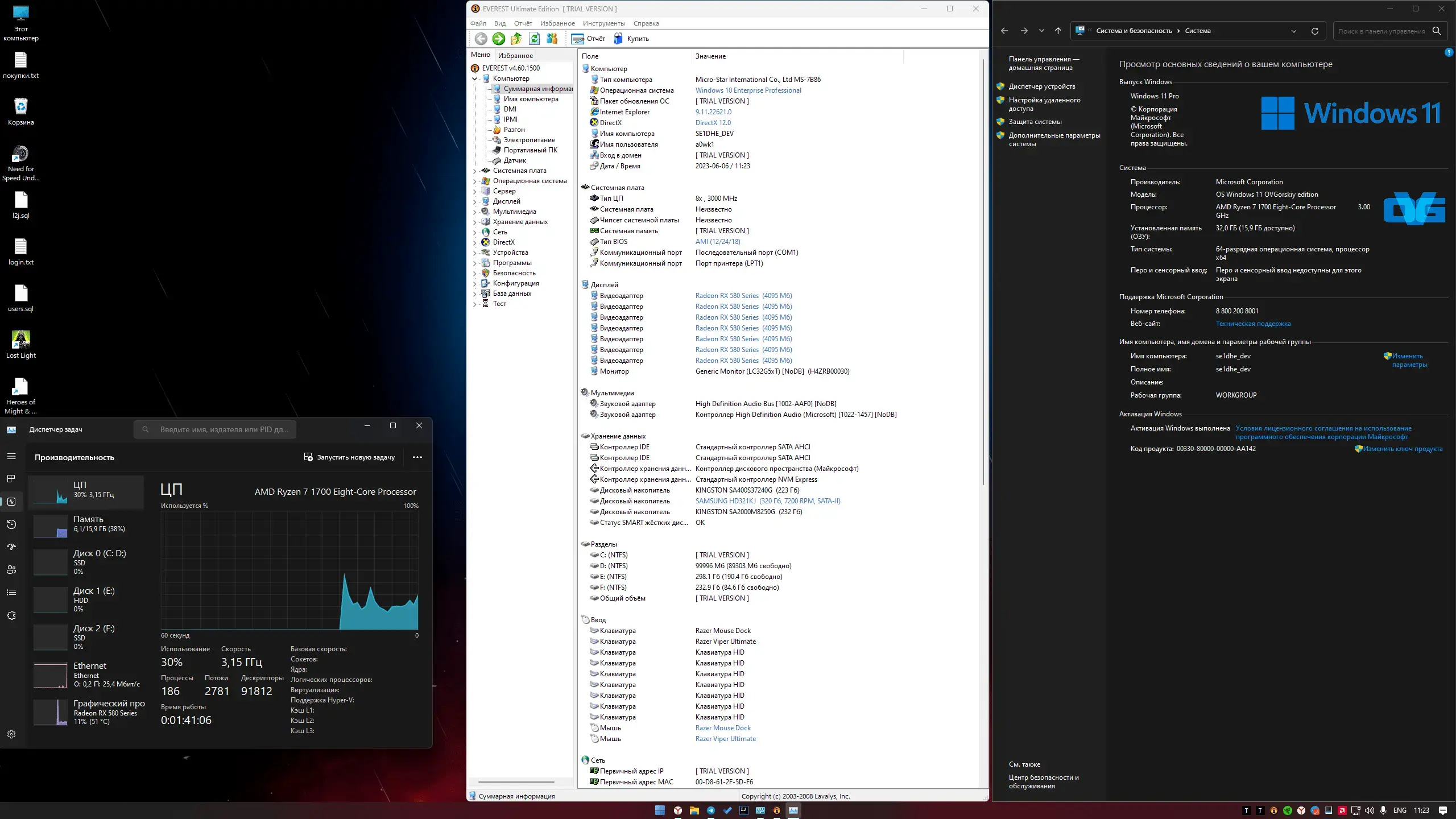Select the DMI tree item

tap(510, 109)
